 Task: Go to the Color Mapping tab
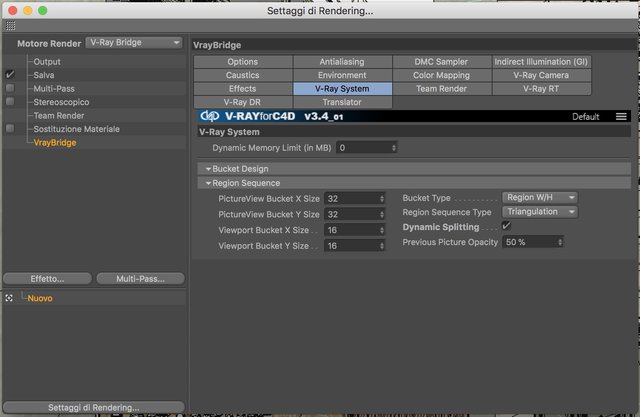[441, 75]
